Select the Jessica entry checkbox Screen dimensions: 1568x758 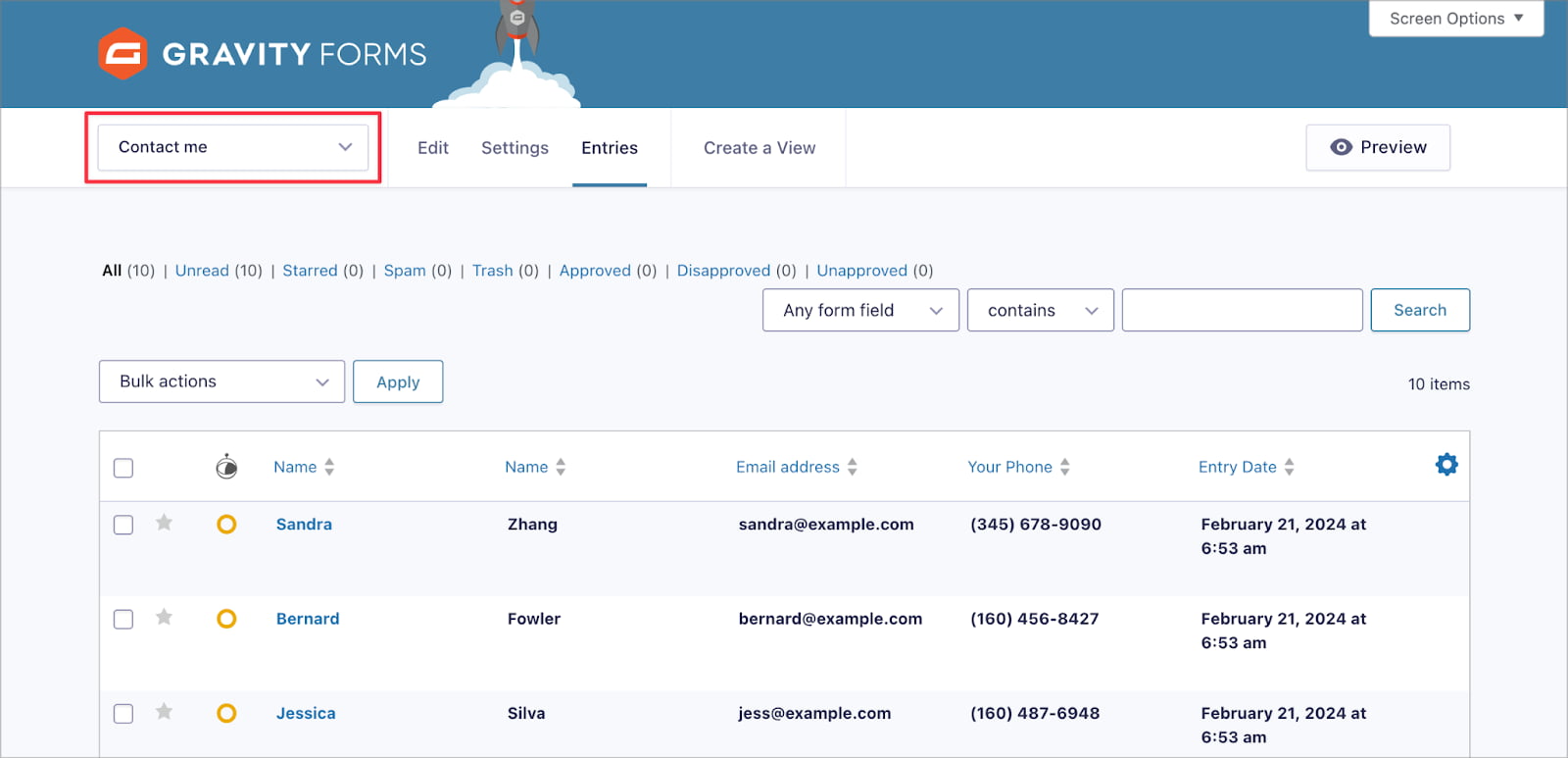[123, 713]
